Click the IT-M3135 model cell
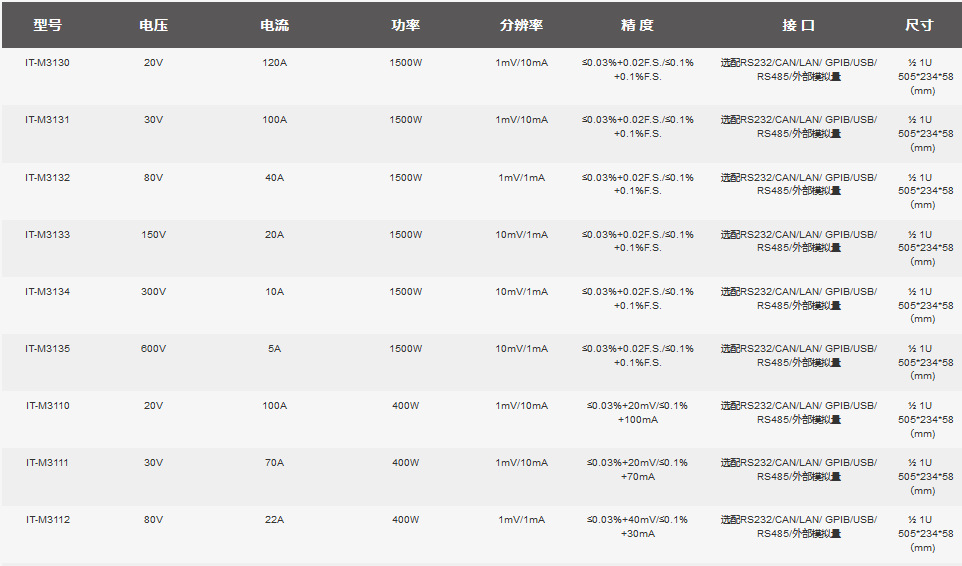This screenshot has width=962, height=566. 47,349
